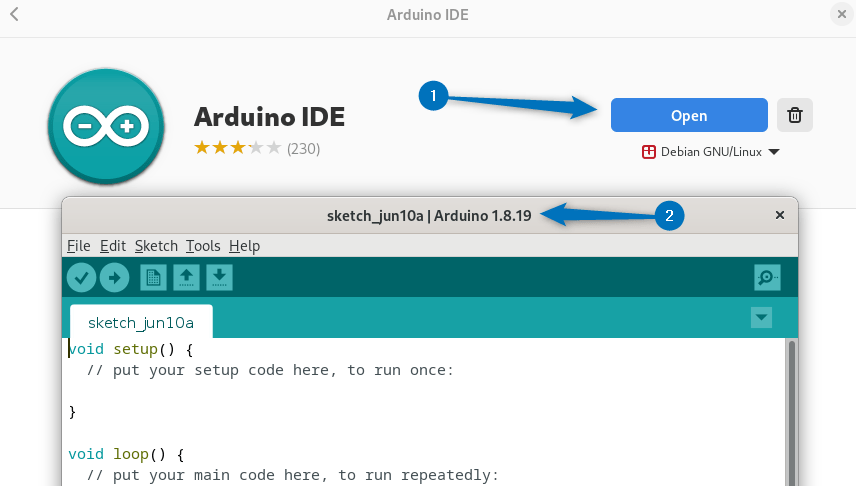
Task: Click the star rating (230) reviews
Action: 257,148
